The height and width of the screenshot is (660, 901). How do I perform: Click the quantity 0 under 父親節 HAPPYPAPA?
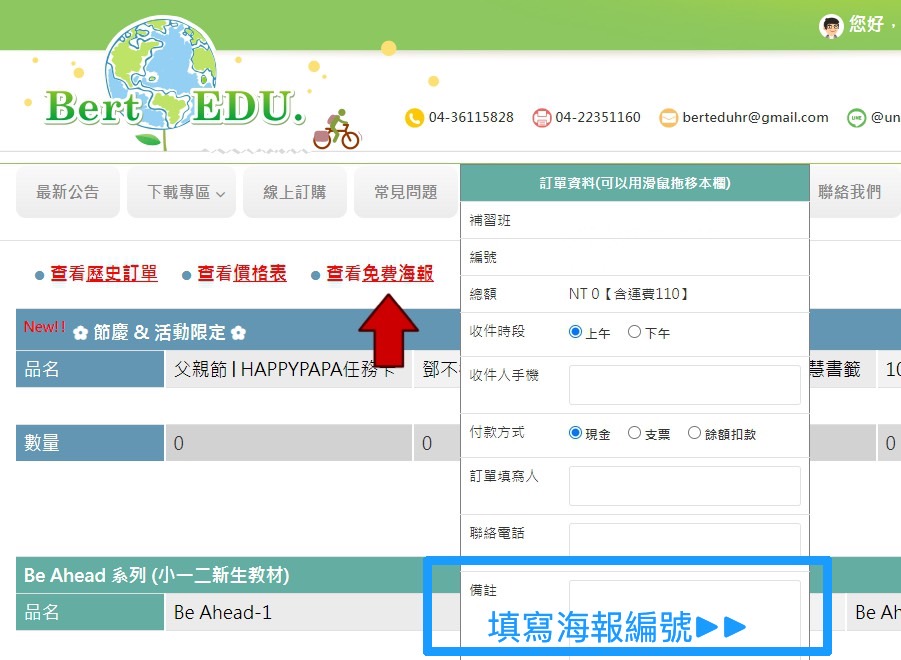(x=288, y=443)
